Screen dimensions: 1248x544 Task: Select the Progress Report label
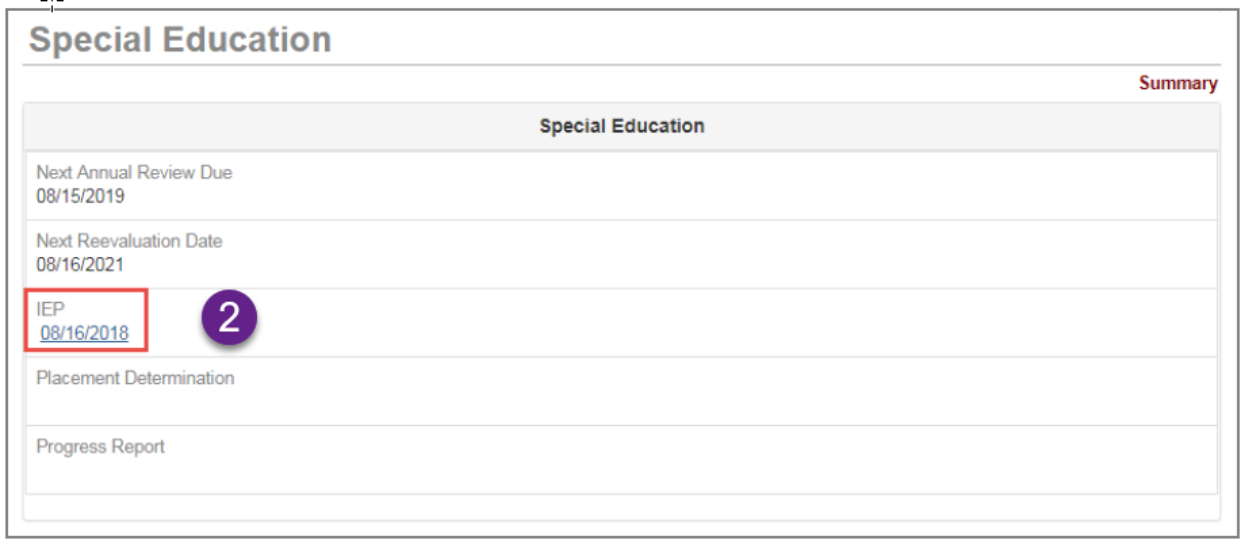point(100,447)
